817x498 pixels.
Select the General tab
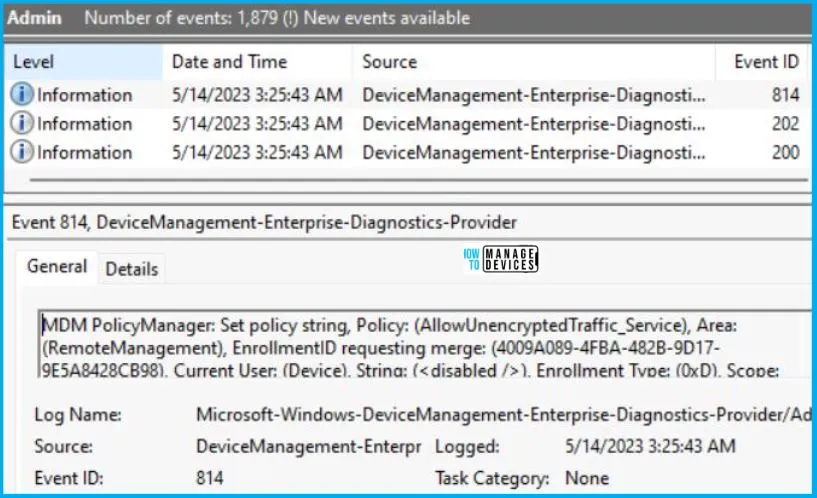point(57,267)
